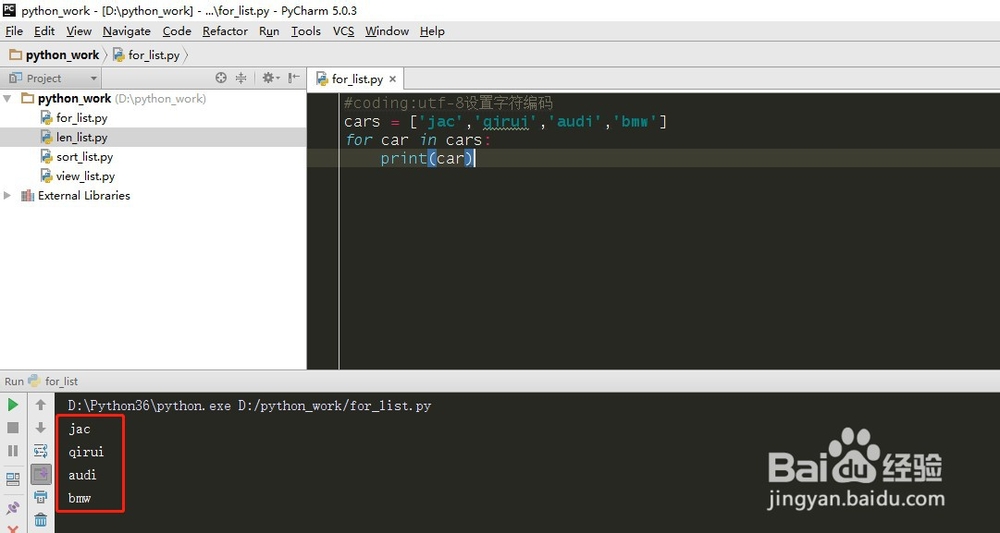This screenshot has width=1000, height=533.
Task: Clear console output with trash can icon
Action: (41, 520)
